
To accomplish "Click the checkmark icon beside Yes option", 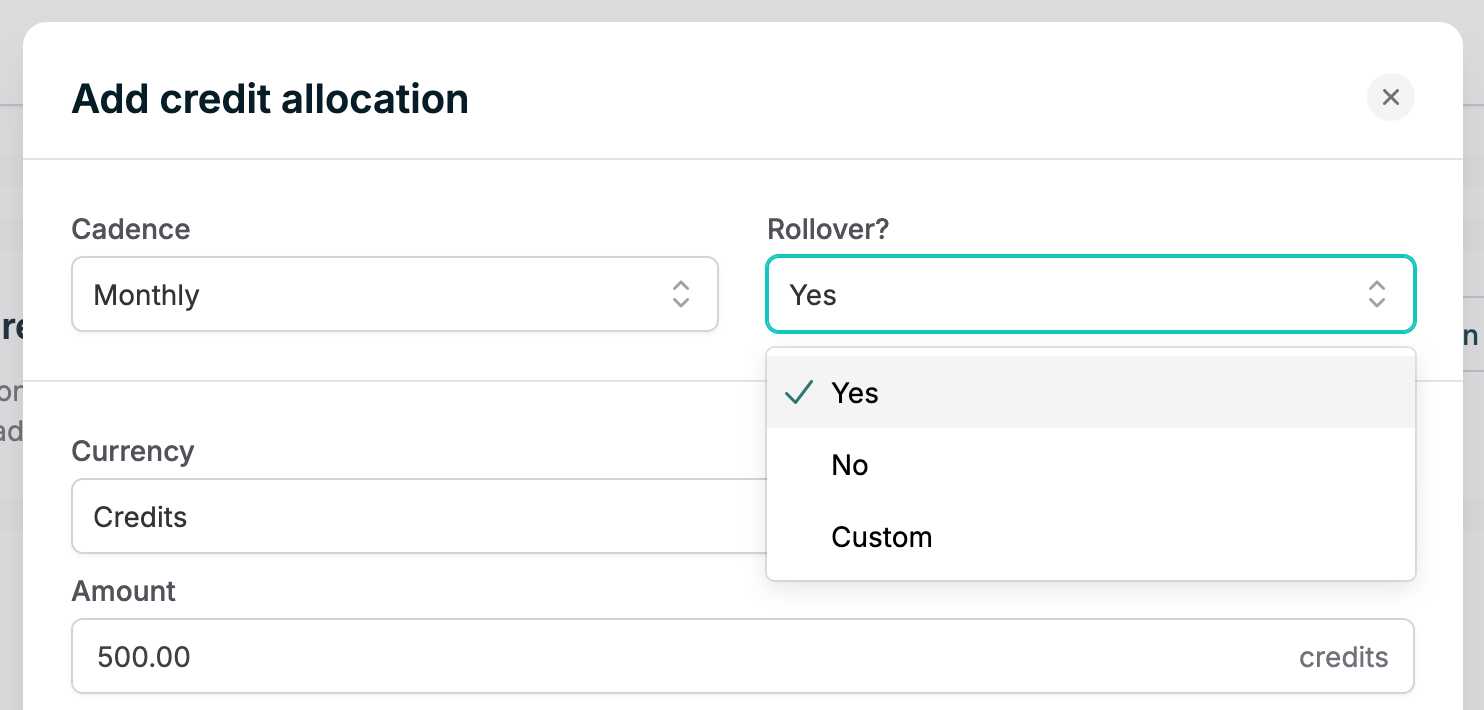I will tap(799, 393).
